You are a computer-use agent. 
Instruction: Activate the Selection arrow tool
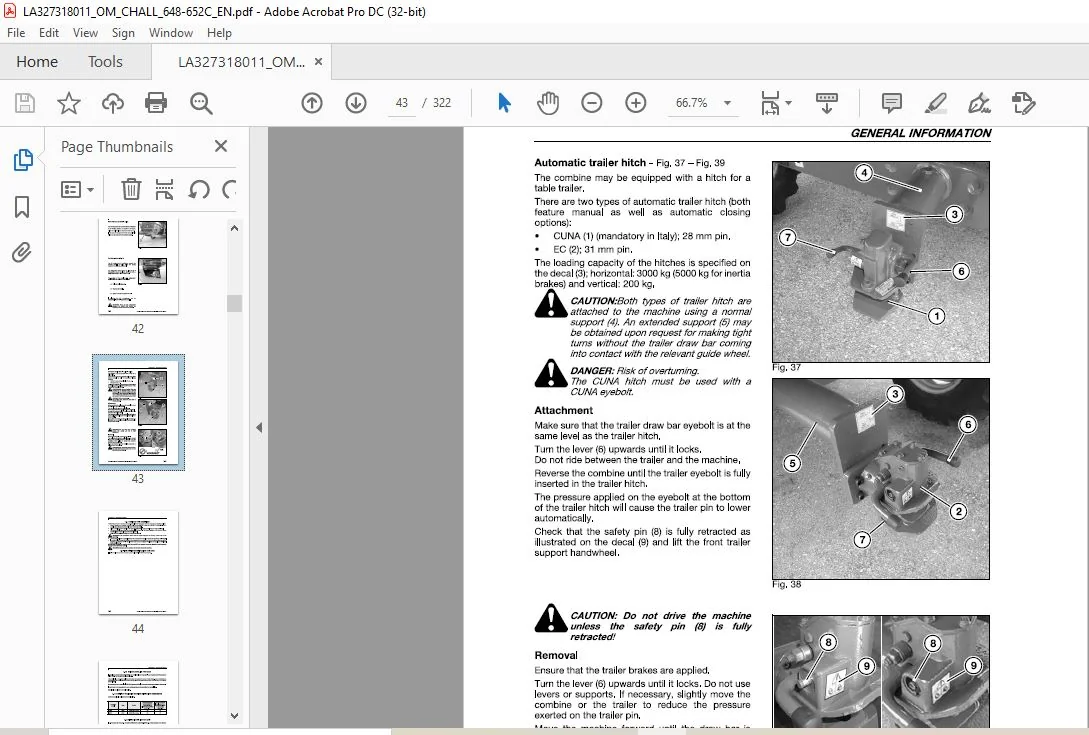[504, 103]
